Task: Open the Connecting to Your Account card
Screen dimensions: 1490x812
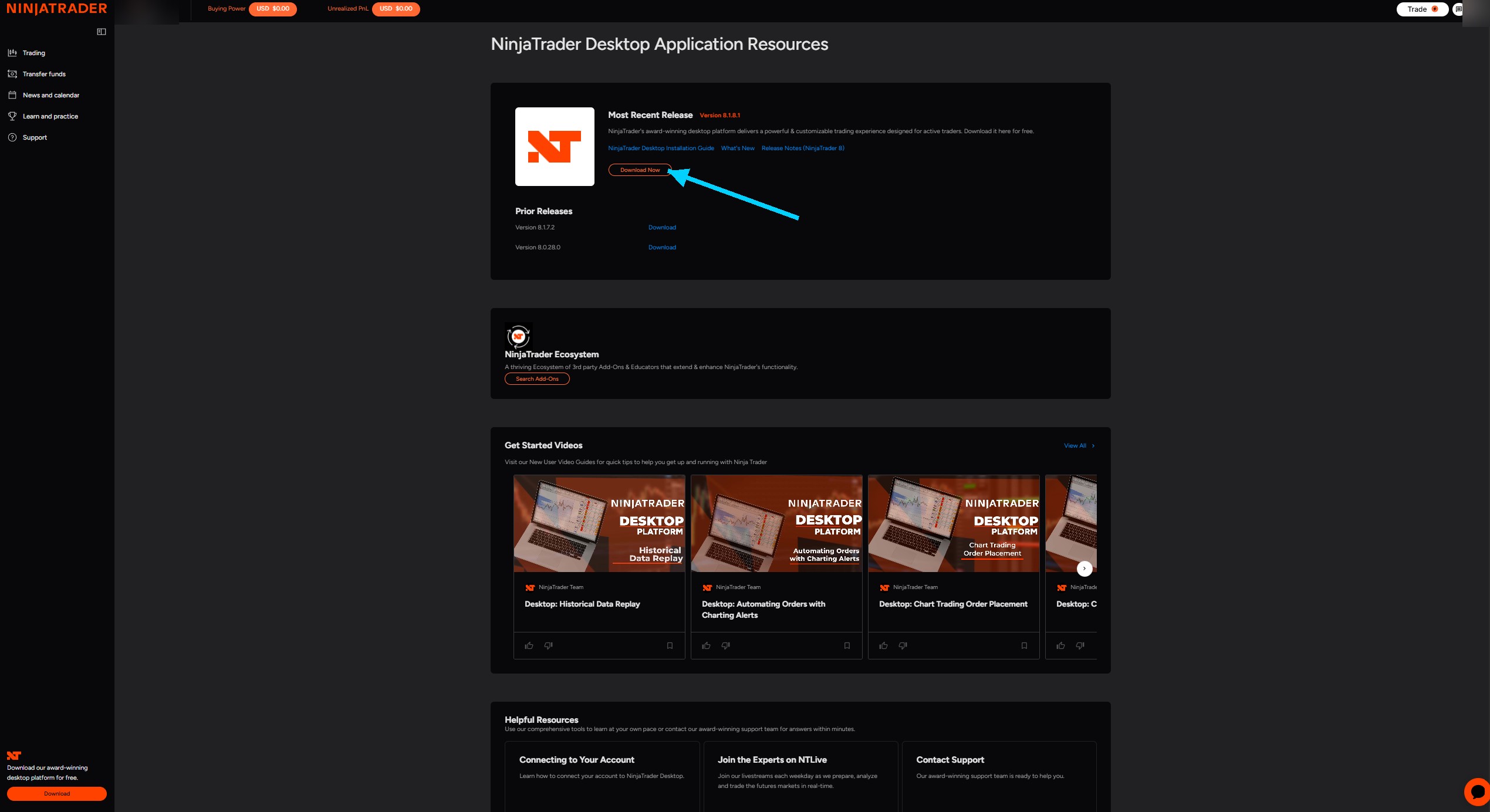Action: tap(602, 777)
